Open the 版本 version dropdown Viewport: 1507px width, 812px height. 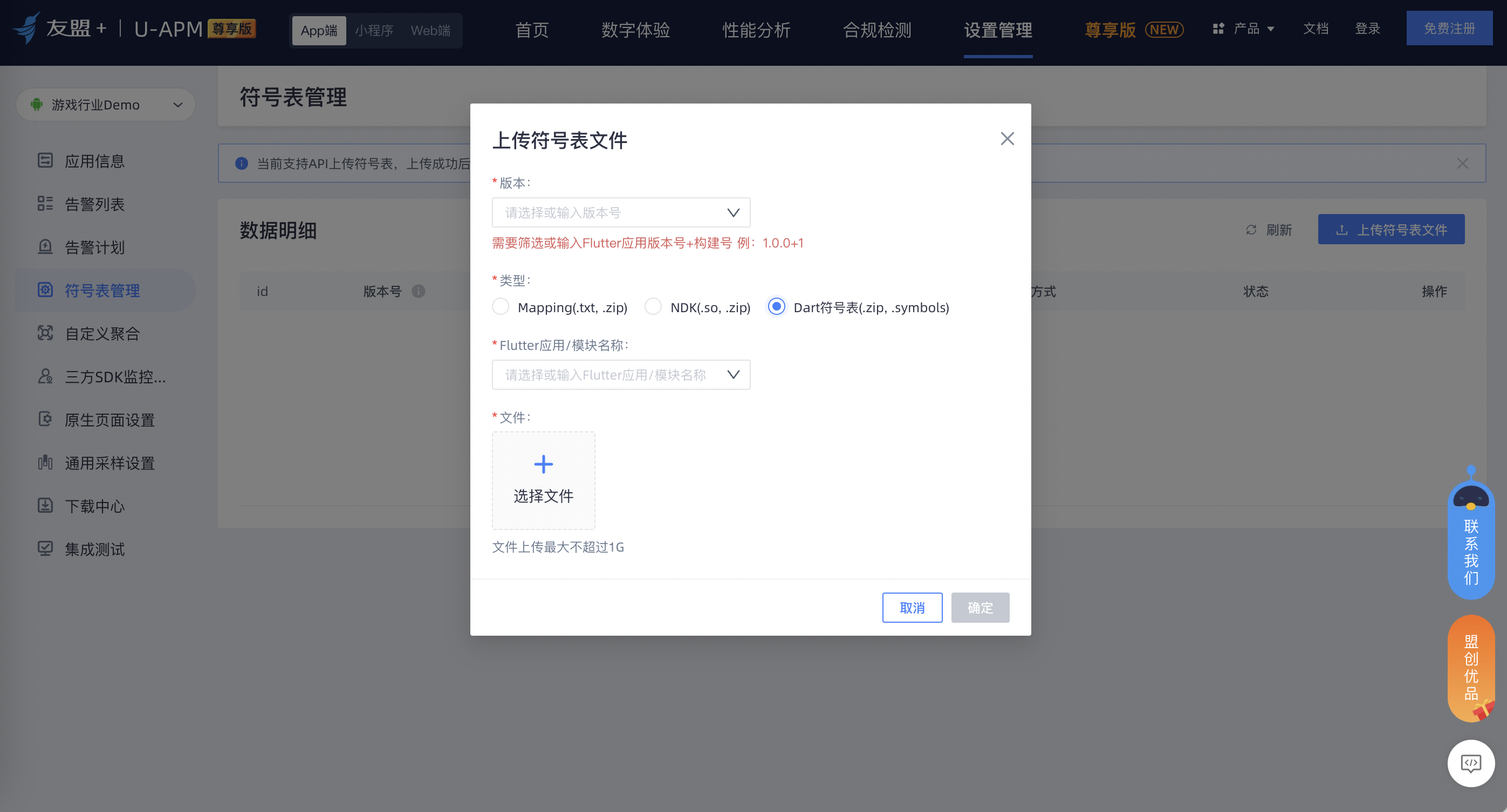(x=621, y=212)
